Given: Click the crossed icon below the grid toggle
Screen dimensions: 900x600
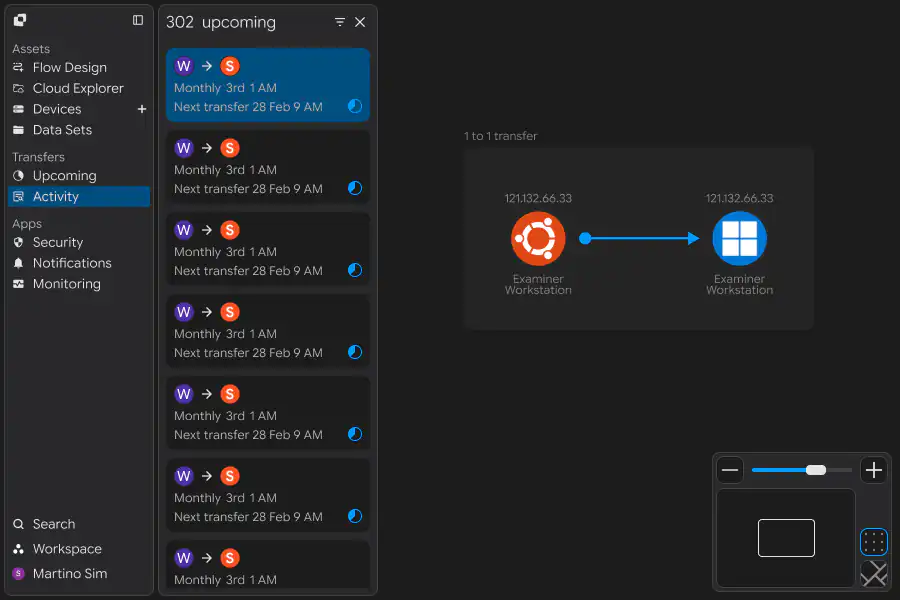Looking at the screenshot, I should 874,574.
